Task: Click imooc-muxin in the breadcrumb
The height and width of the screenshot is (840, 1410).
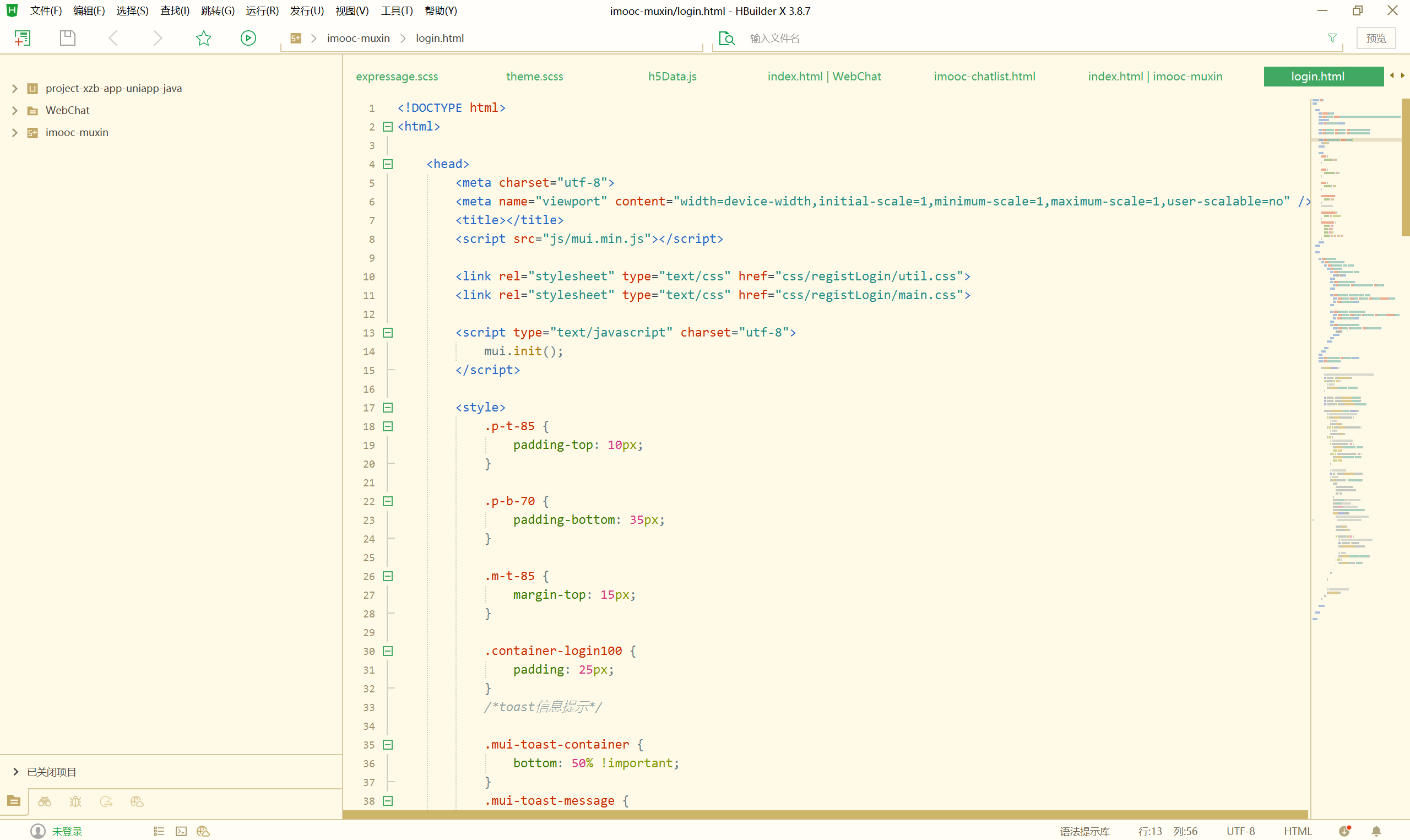Action: pyautogui.click(x=358, y=38)
